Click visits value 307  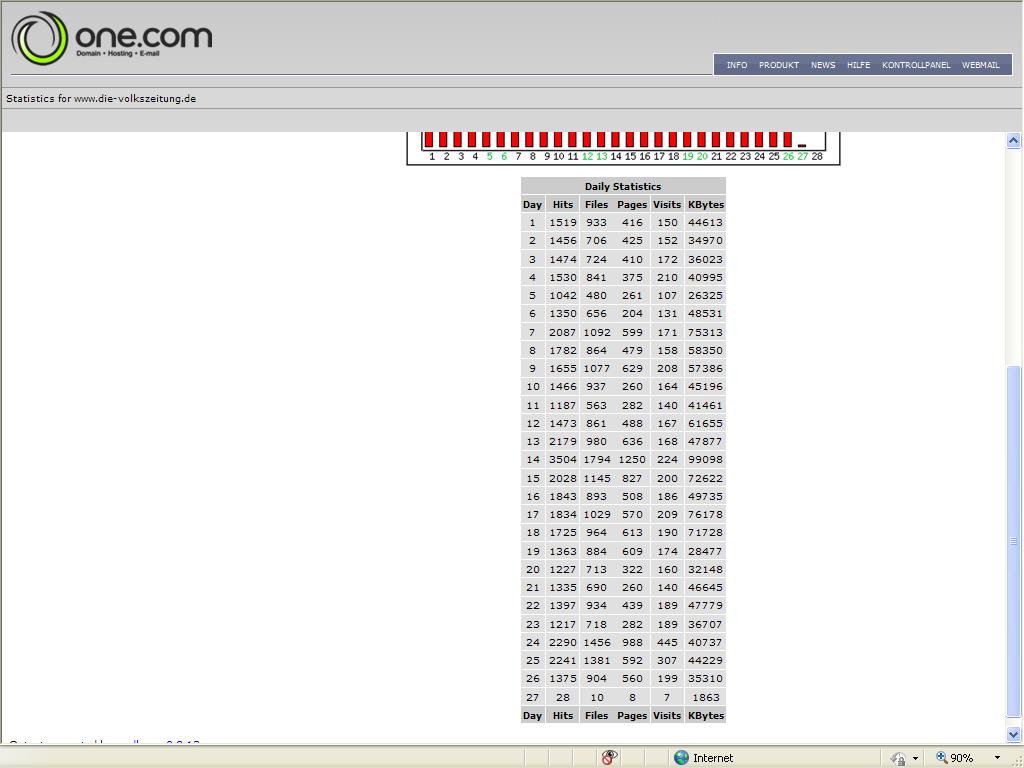pos(667,660)
